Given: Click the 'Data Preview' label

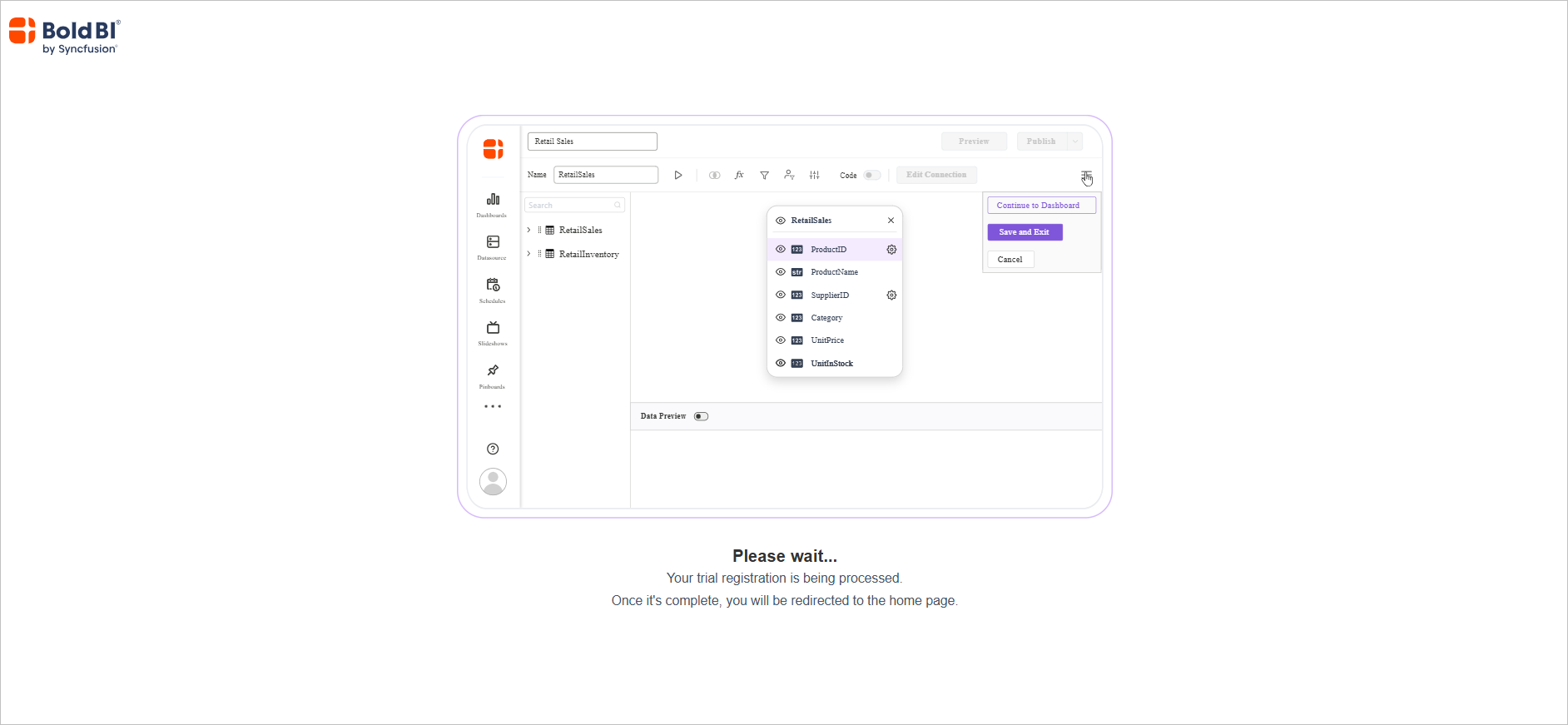Looking at the screenshot, I should 663,416.
